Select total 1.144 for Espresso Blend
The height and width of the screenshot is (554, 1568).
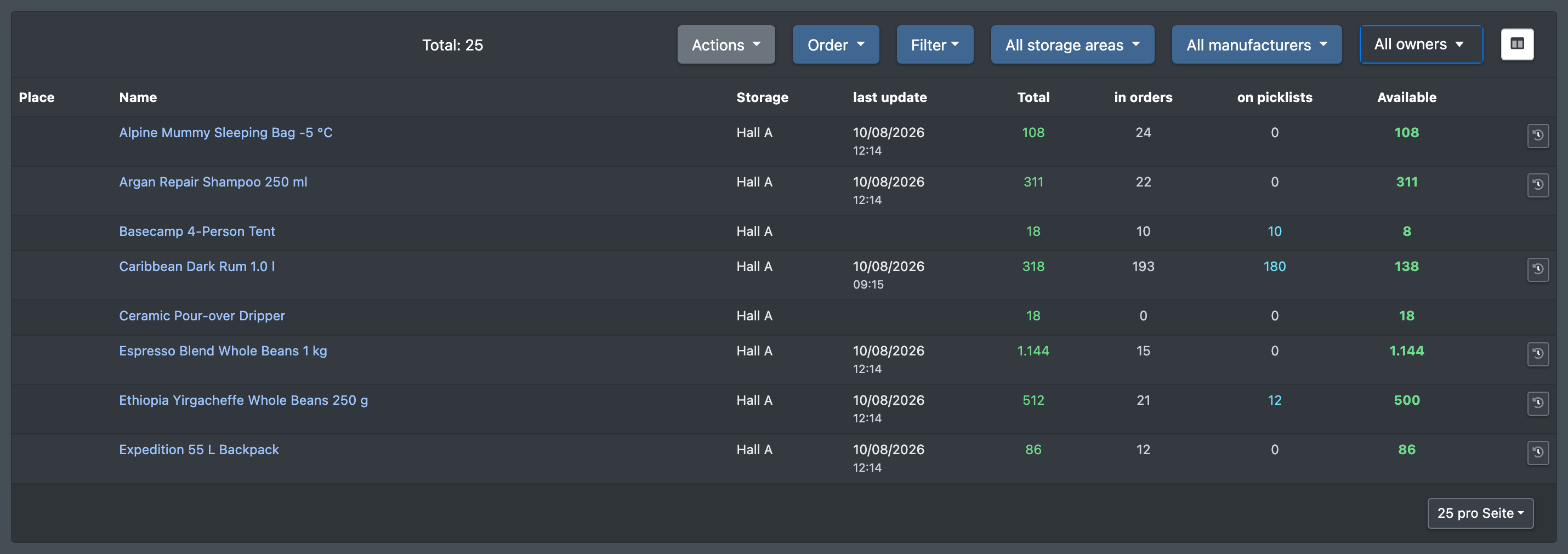point(1033,351)
